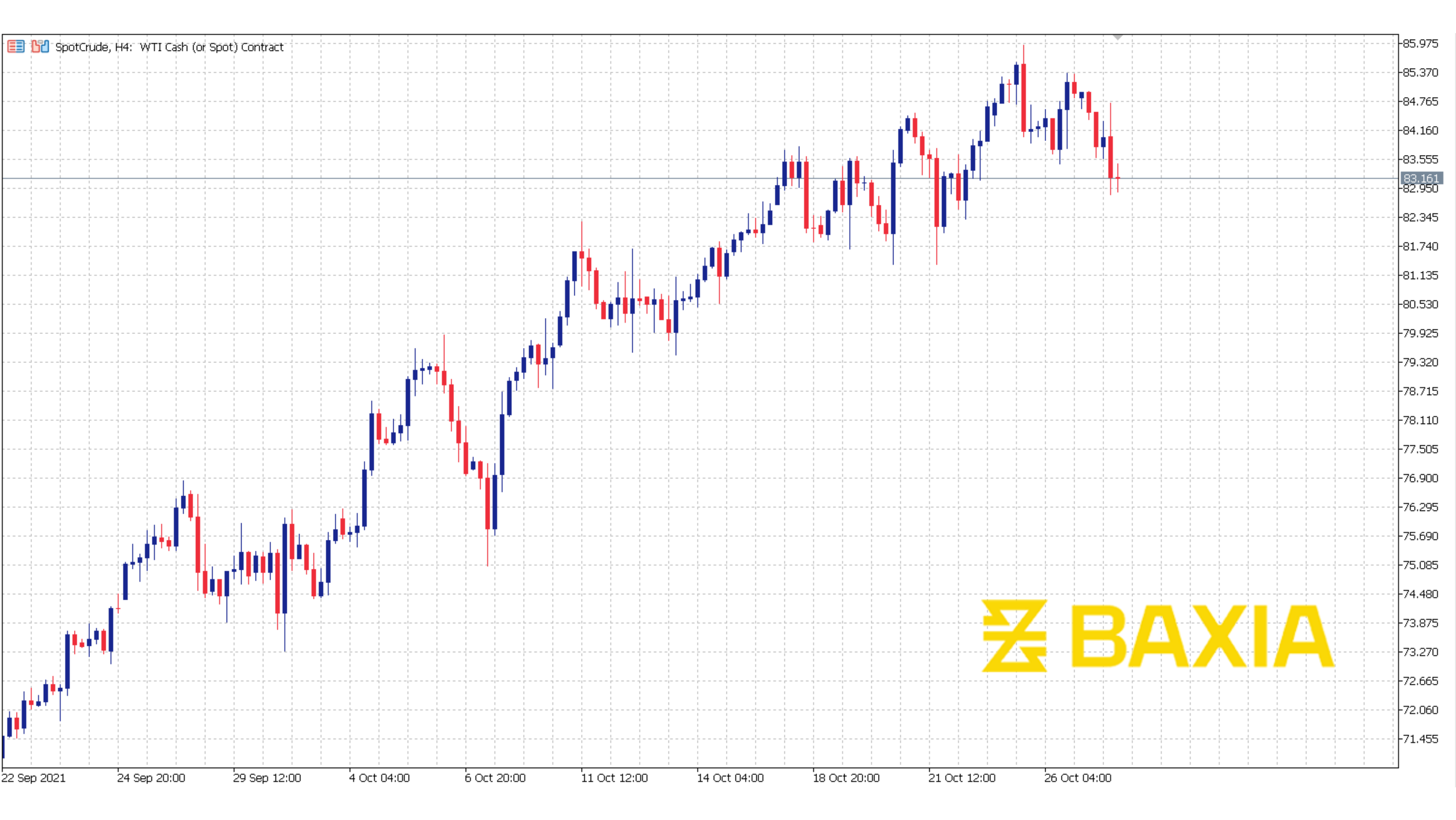Click the 73.875 price scale label

point(1420,623)
